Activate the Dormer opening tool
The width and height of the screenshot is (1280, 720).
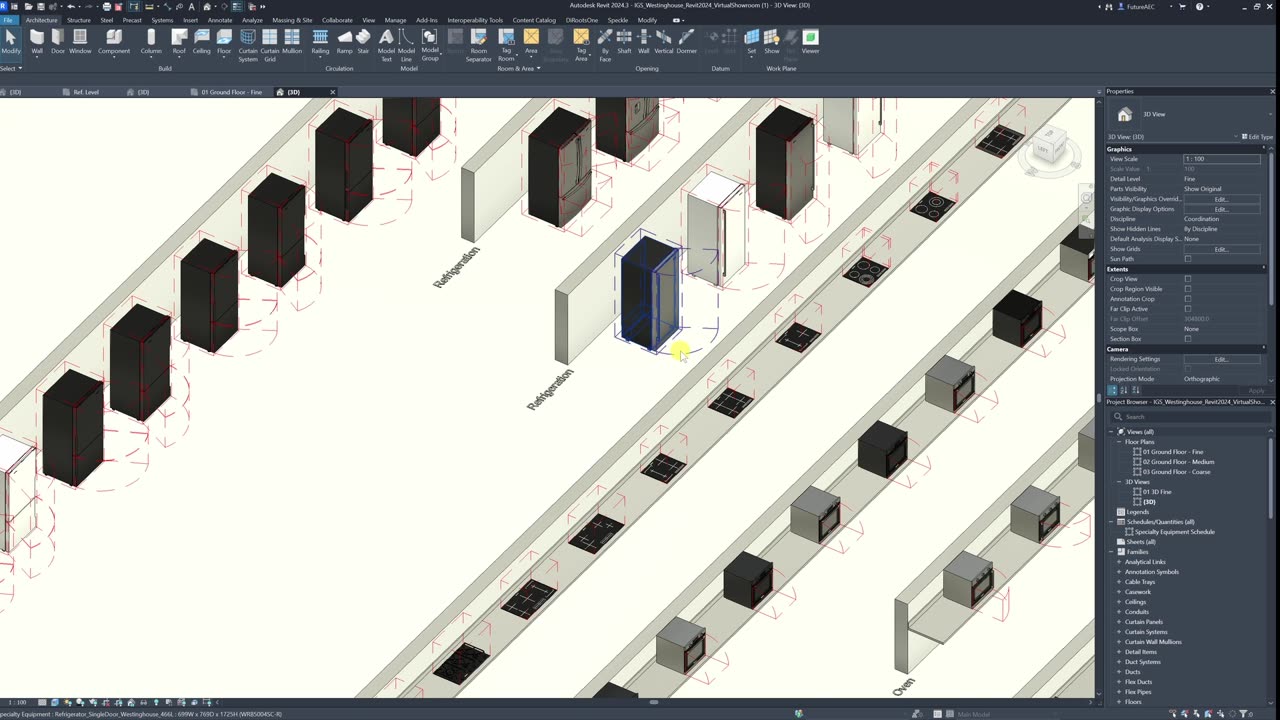pyautogui.click(x=686, y=41)
